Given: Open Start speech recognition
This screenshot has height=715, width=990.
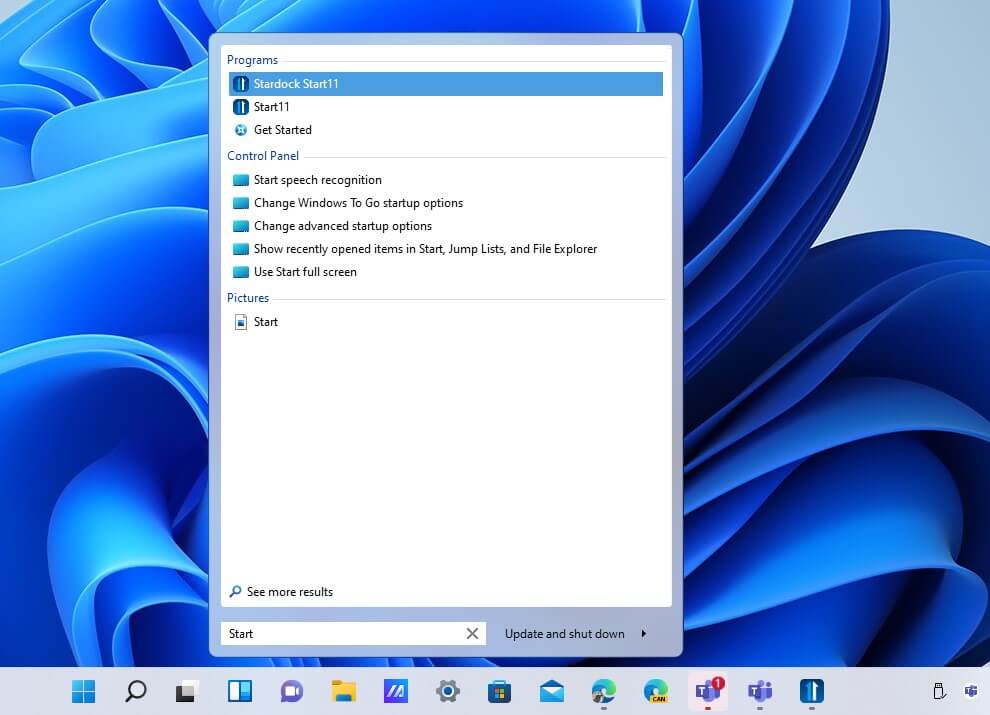Looking at the screenshot, I should coord(446,180).
